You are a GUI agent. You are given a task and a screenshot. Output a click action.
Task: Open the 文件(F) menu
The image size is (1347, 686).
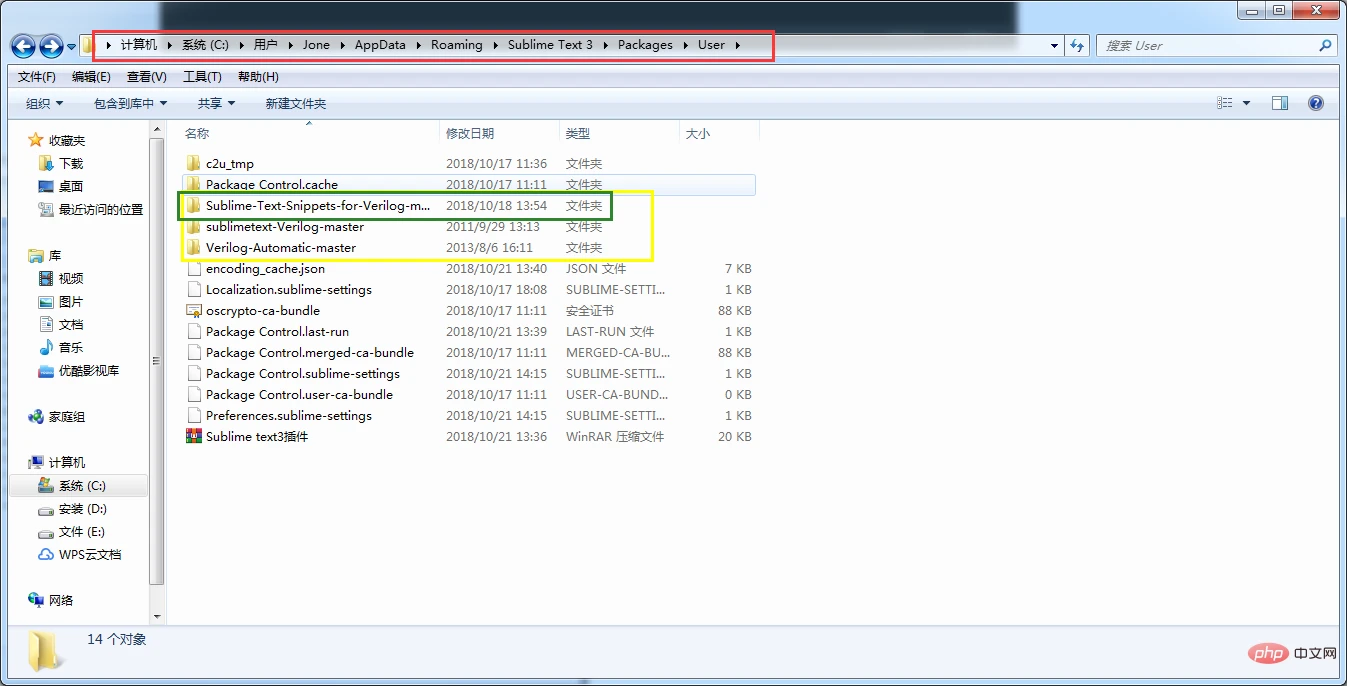click(x=37, y=77)
